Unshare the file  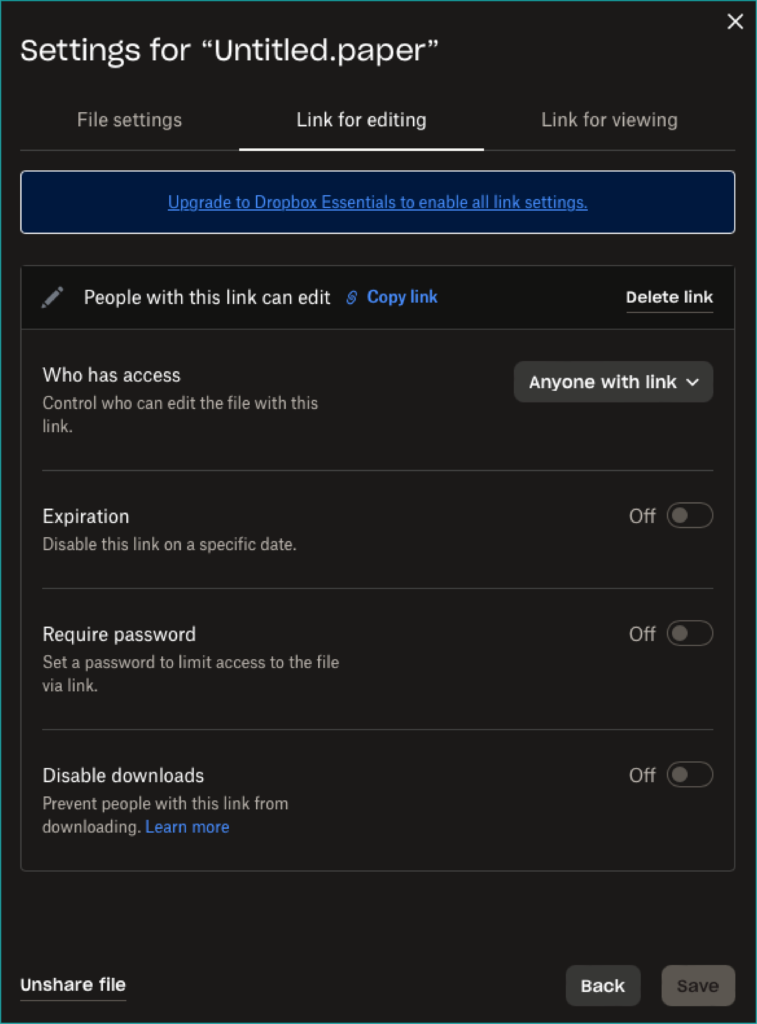72,984
